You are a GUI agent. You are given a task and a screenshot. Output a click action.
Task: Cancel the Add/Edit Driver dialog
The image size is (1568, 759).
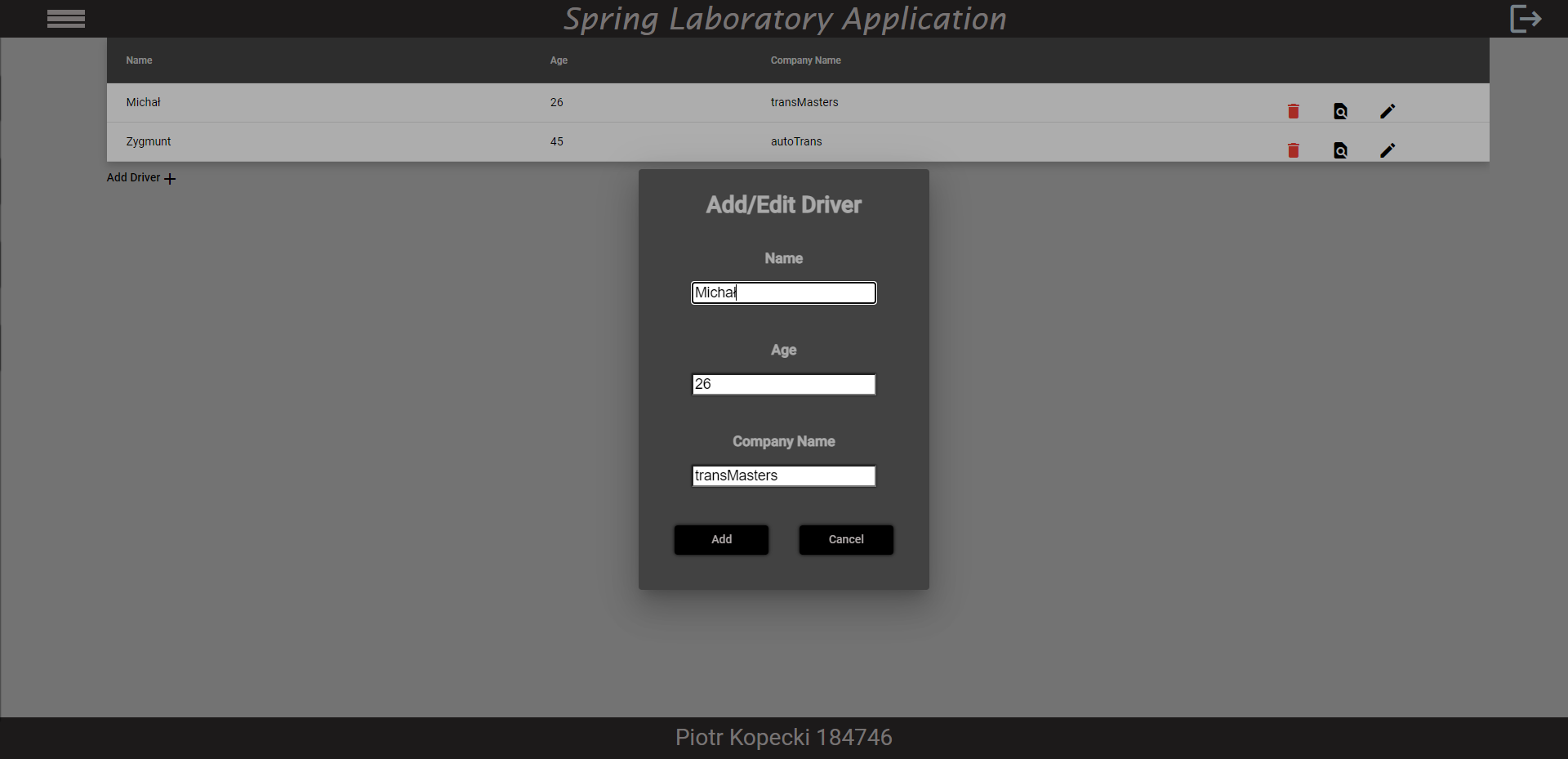click(x=846, y=539)
